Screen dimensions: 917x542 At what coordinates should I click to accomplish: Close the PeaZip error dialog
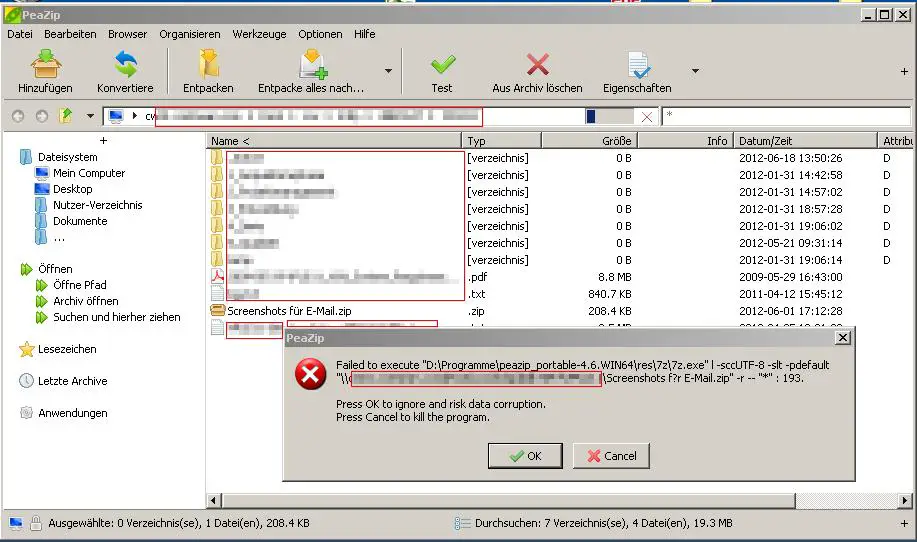843,337
